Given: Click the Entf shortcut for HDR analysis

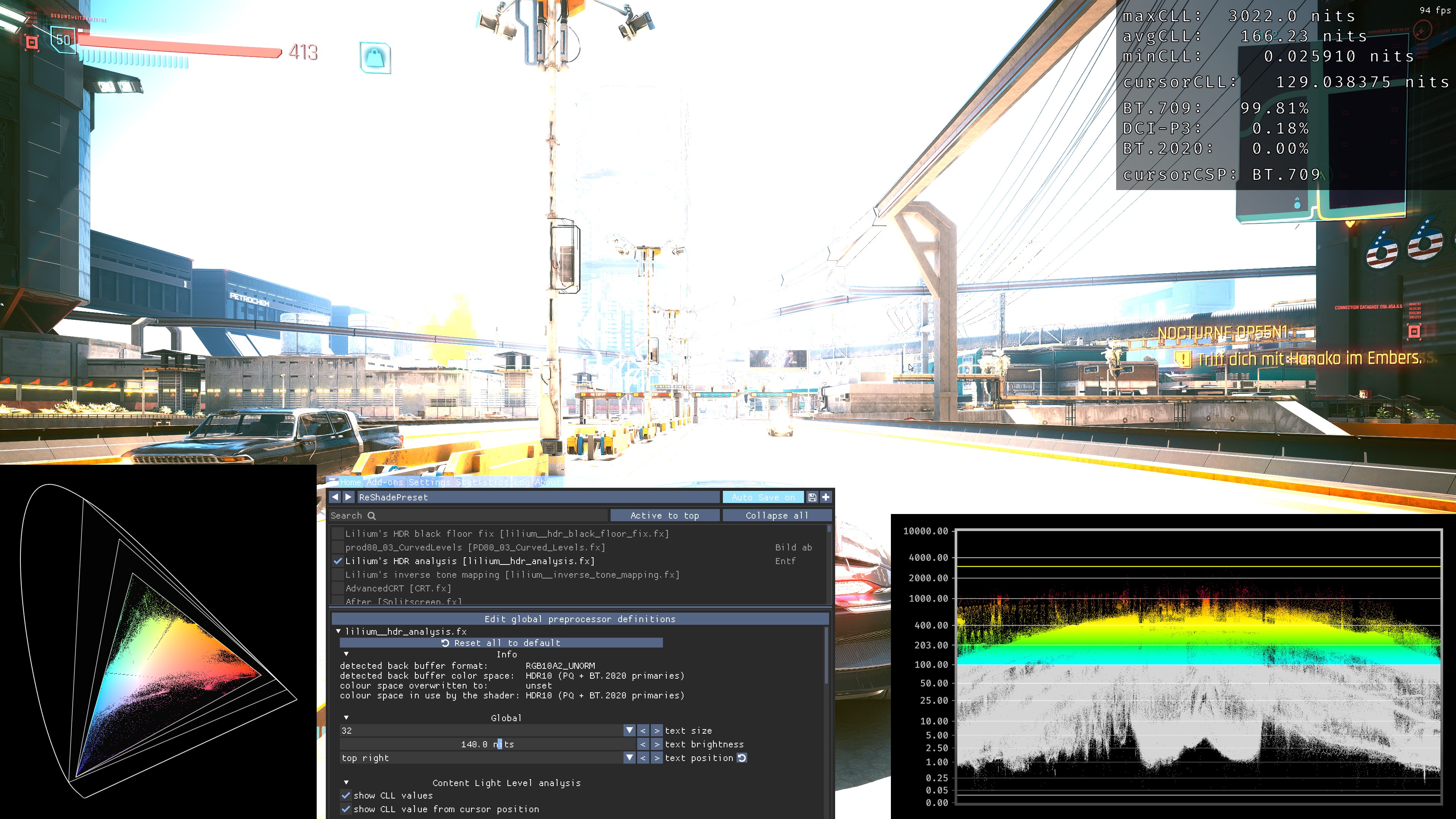Looking at the screenshot, I should click(x=785, y=561).
